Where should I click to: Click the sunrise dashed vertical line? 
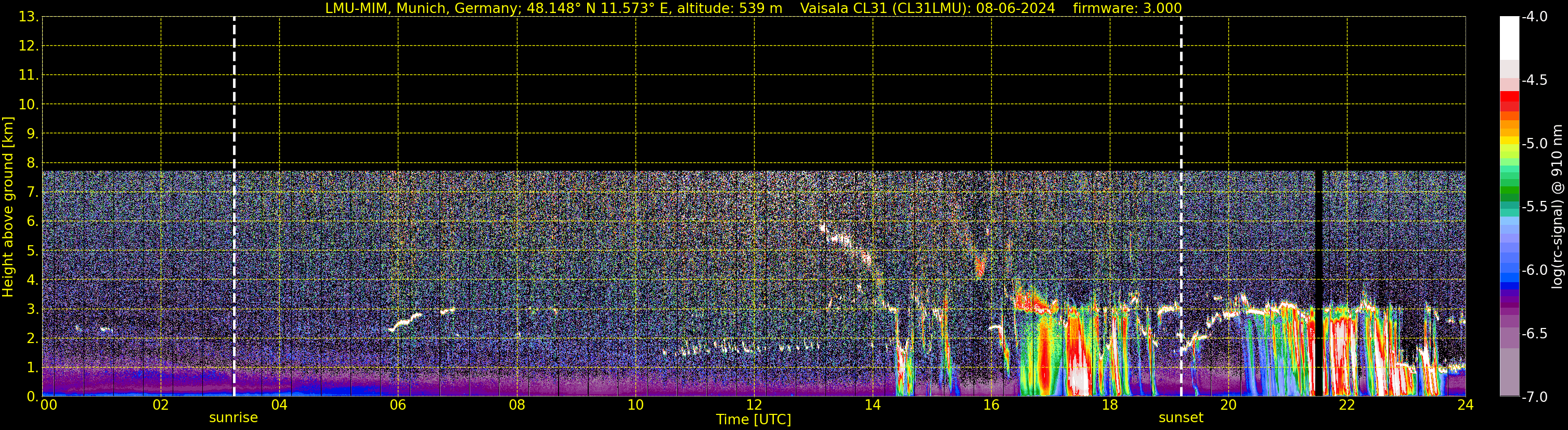tap(234, 207)
